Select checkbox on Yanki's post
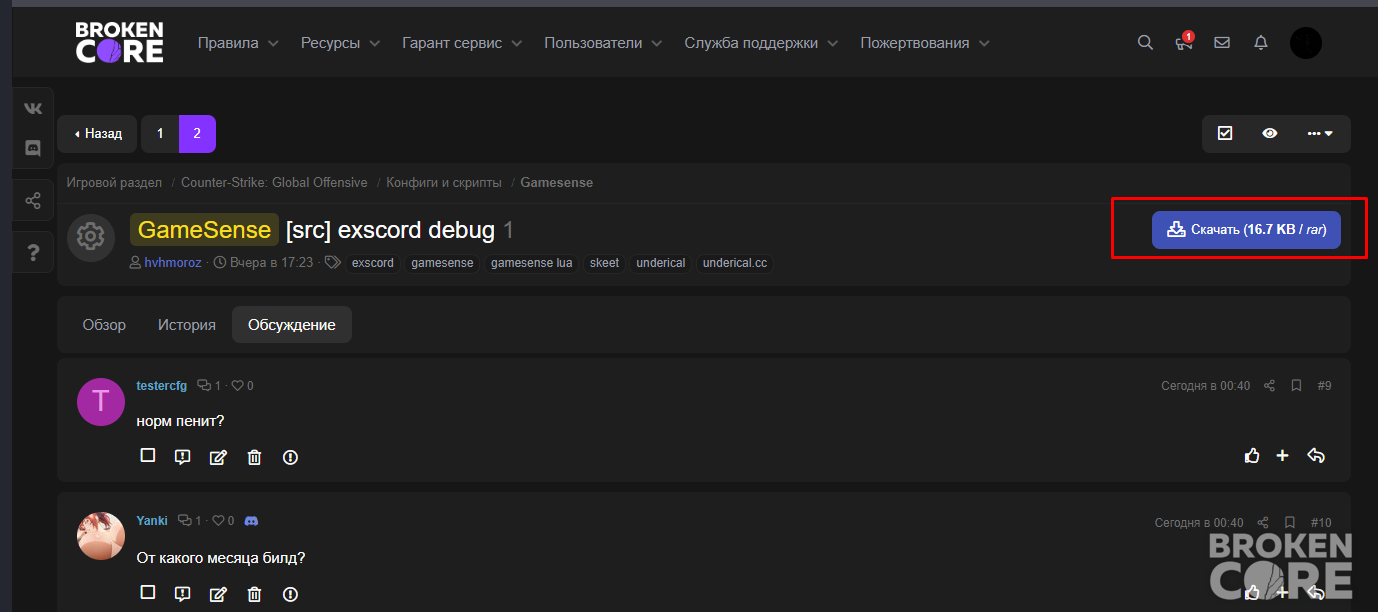This screenshot has height=612, width=1378. point(148,593)
